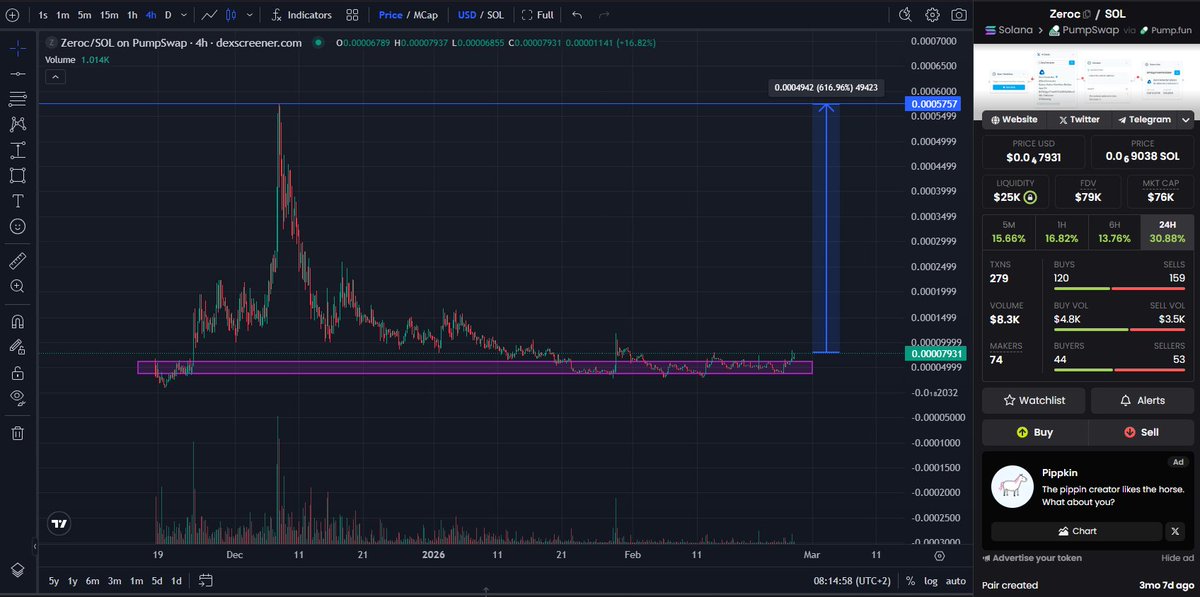Expand the timeframe dropdown arrow

pos(184,15)
